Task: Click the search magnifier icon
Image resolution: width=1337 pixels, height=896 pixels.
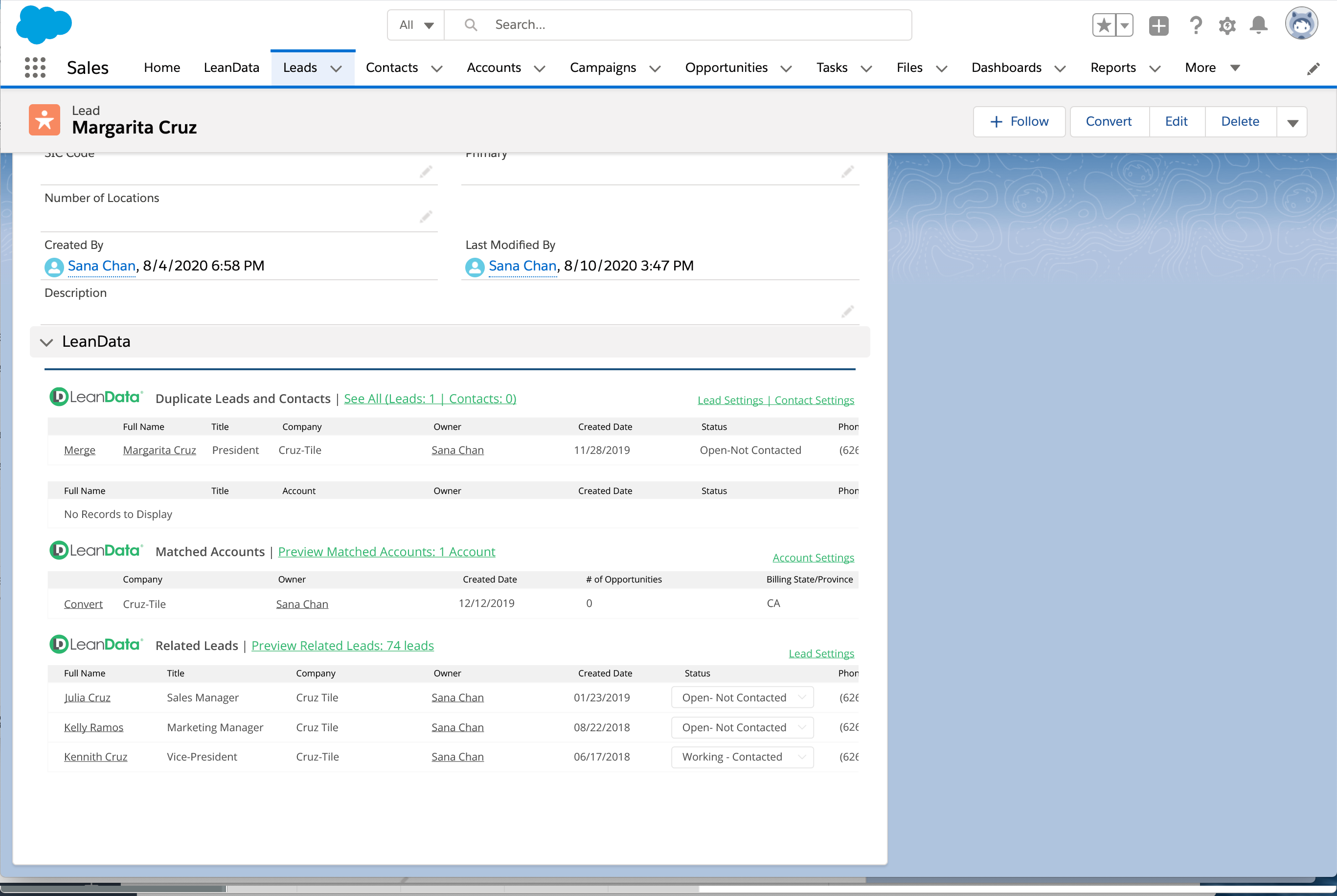Action: (x=470, y=24)
